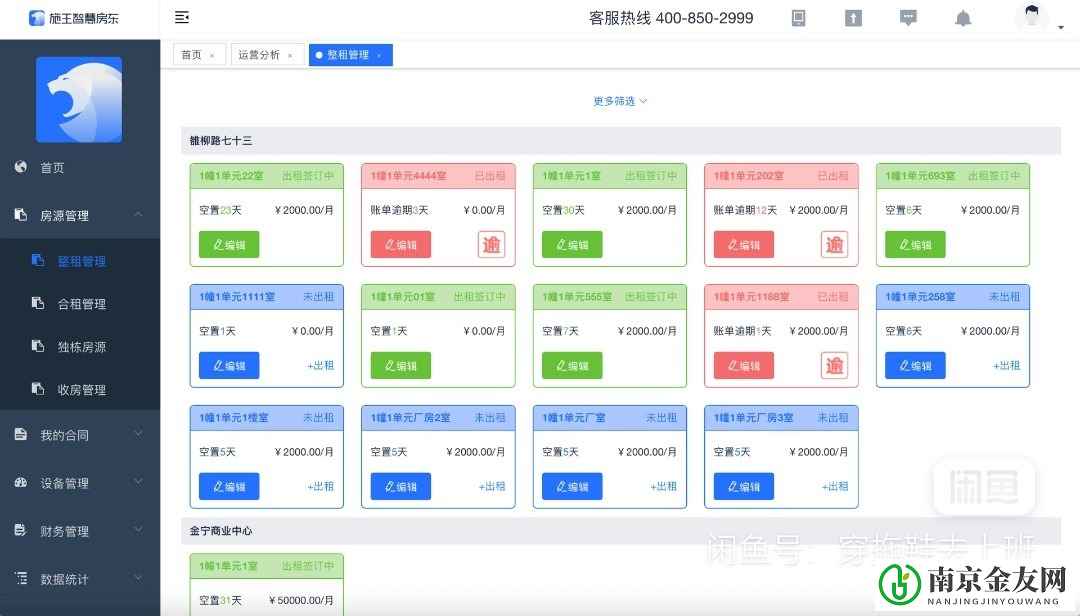Click the notification bell icon

pyautogui.click(x=963, y=18)
